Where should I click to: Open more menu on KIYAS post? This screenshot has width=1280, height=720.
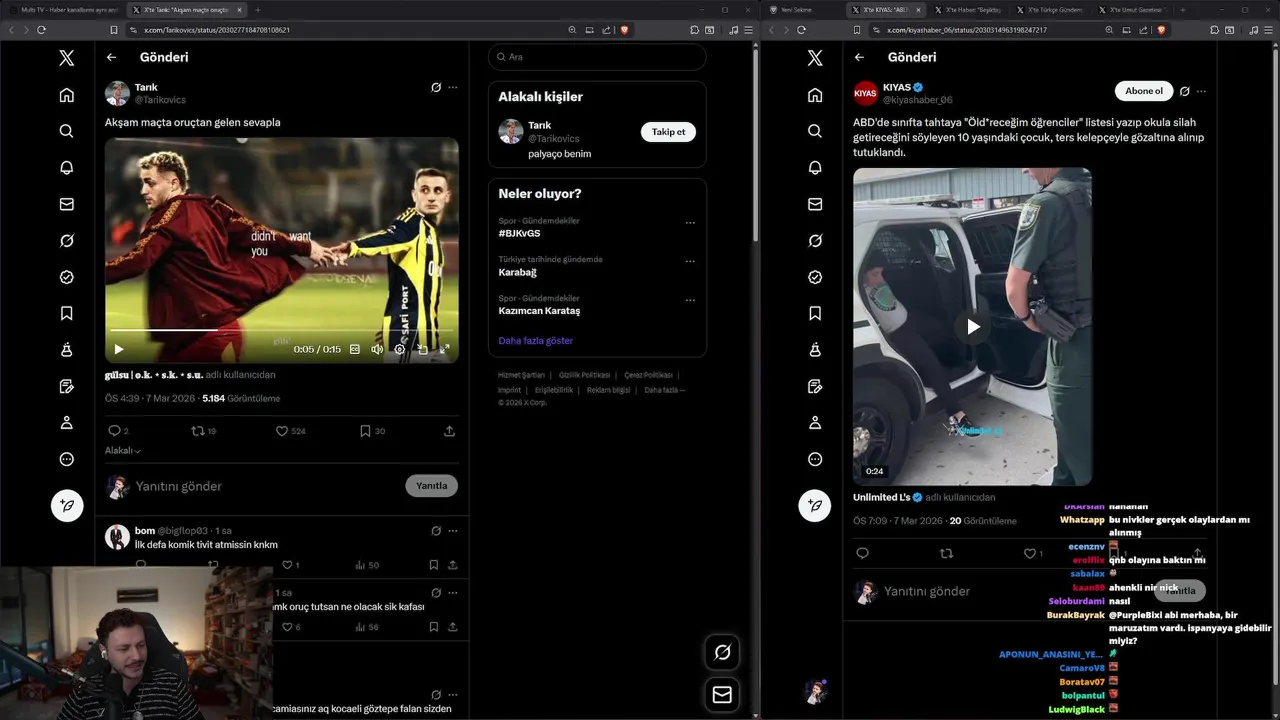1201,91
